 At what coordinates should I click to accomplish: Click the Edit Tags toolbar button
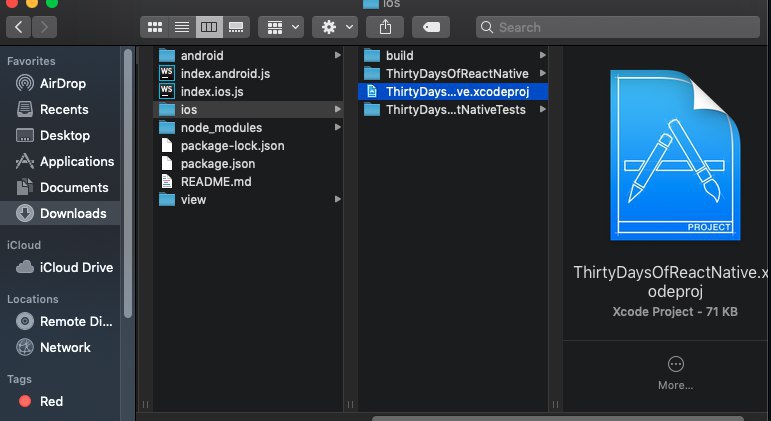[431, 27]
